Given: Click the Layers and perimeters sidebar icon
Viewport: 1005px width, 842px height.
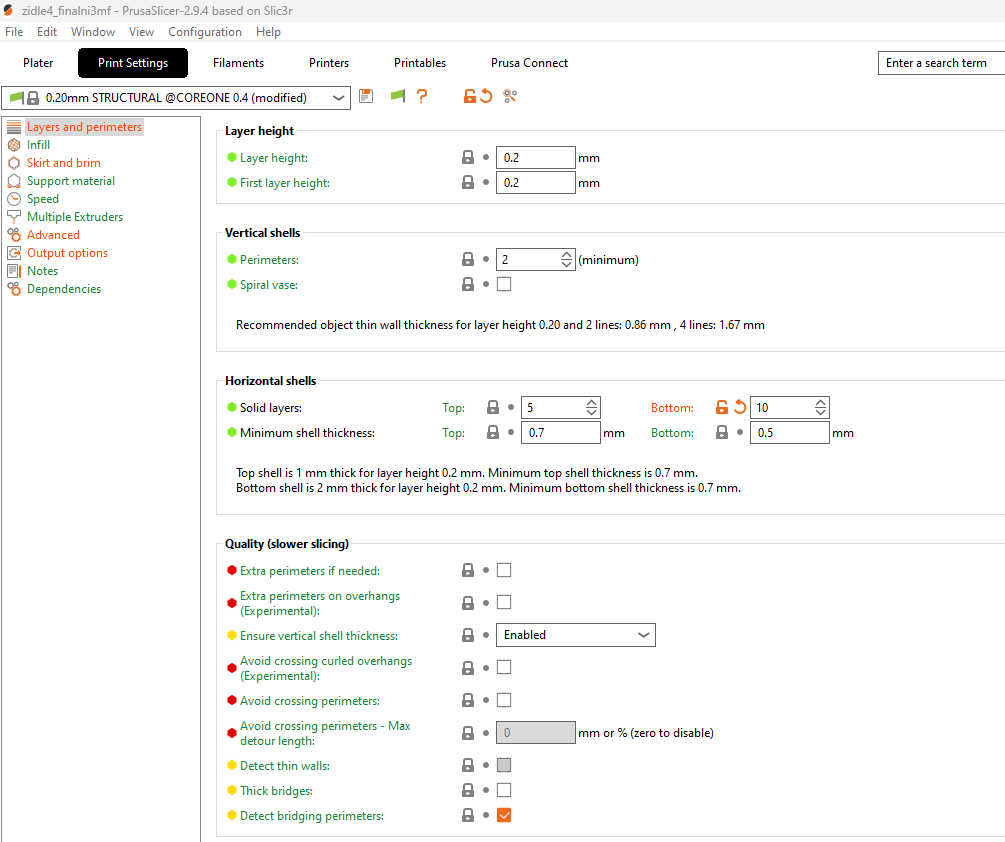Looking at the screenshot, I should click(x=14, y=127).
